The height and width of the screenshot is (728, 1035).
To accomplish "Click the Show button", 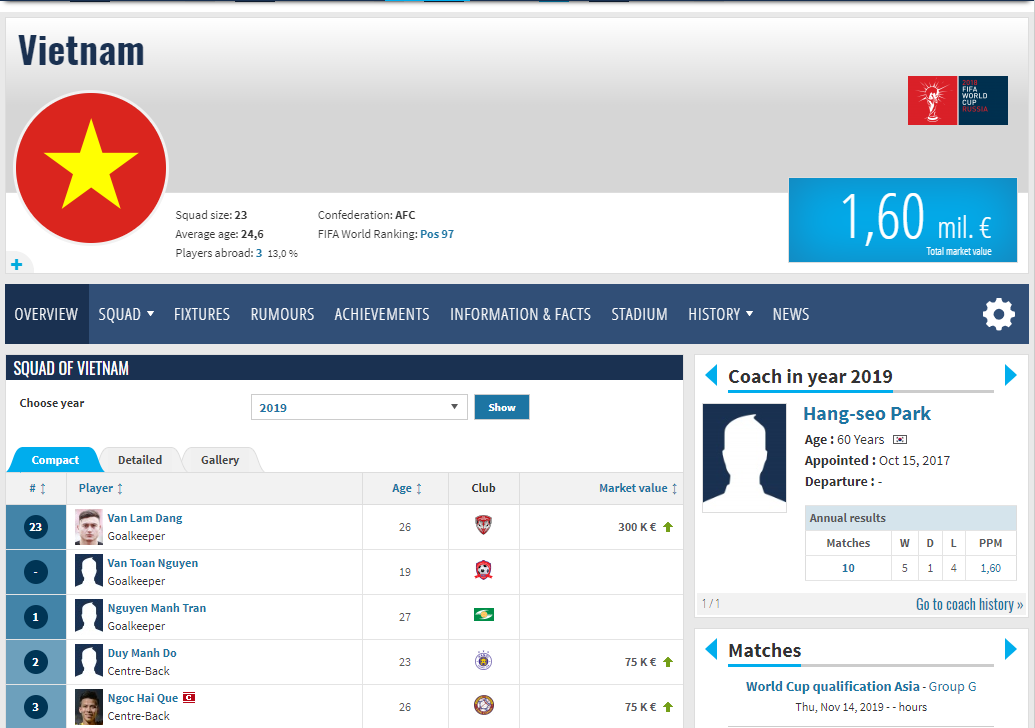I will click(502, 407).
